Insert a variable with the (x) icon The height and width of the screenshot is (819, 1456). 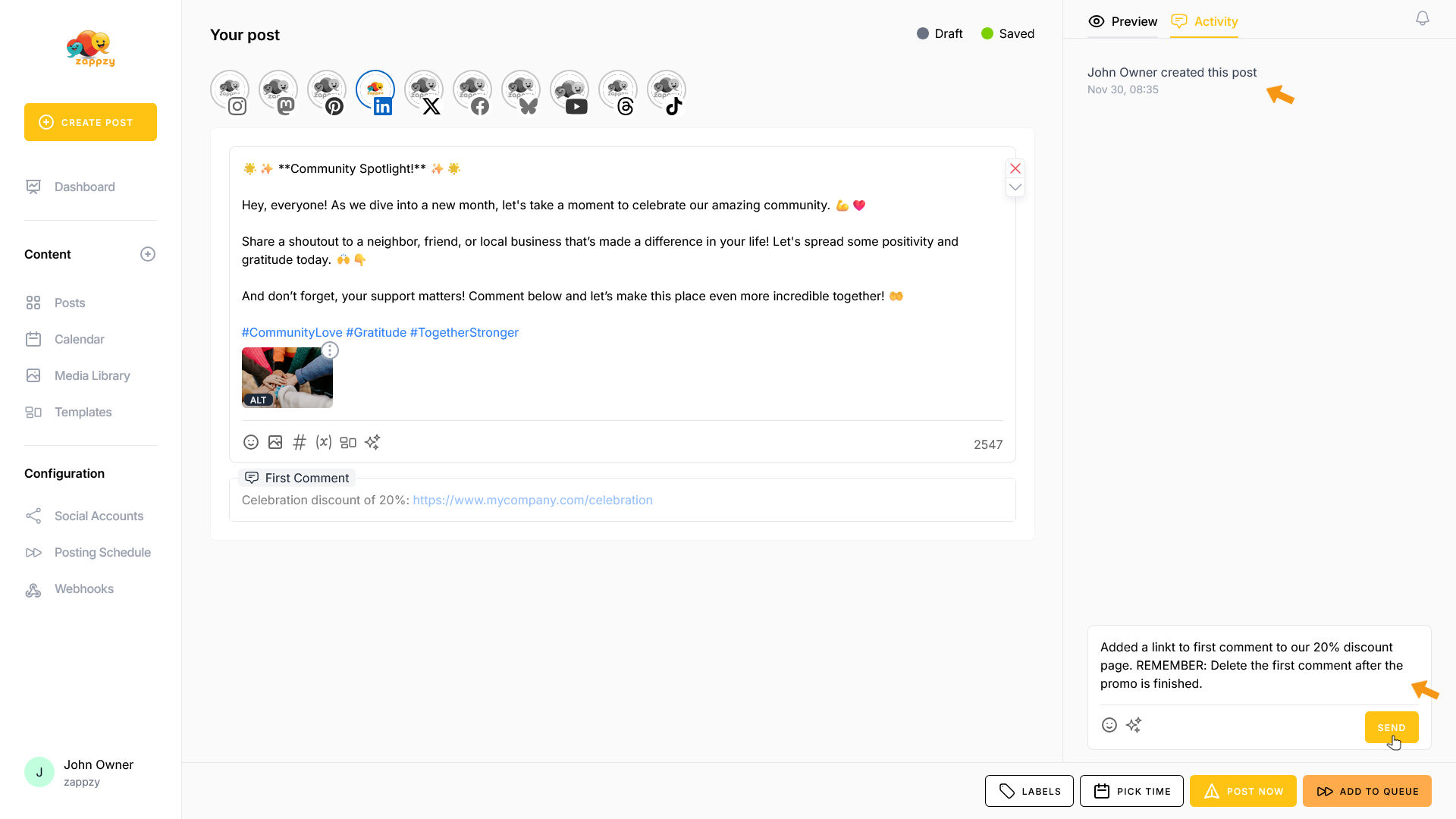(x=324, y=442)
